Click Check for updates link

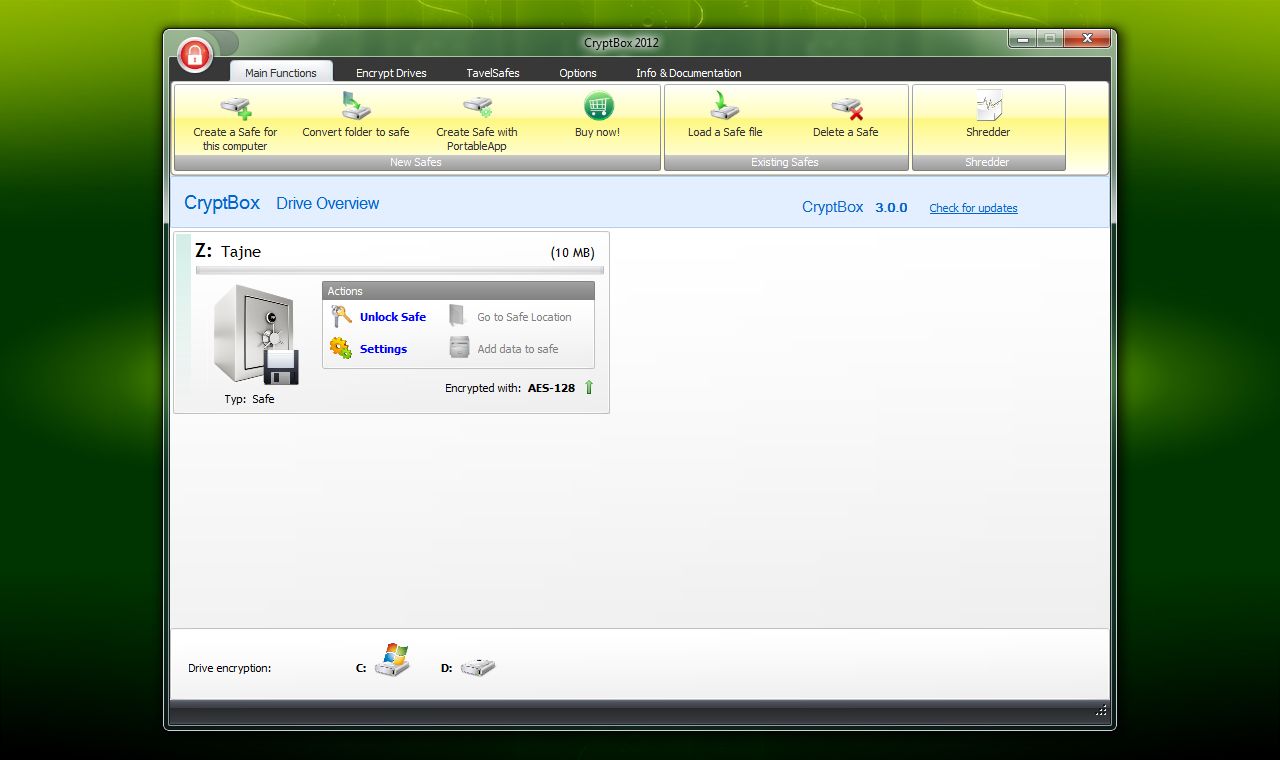click(x=973, y=208)
